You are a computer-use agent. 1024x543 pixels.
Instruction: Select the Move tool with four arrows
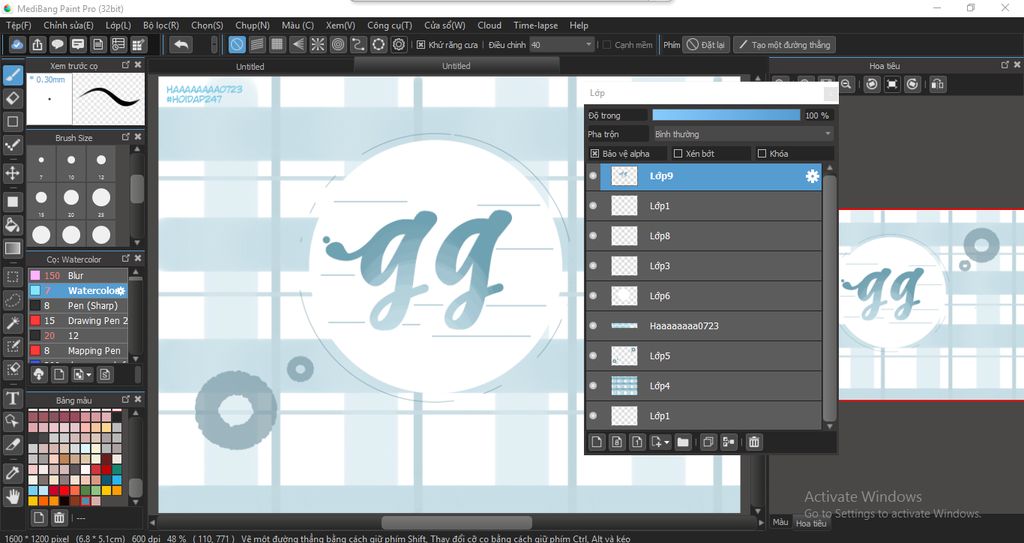pyautogui.click(x=12, y=173)
